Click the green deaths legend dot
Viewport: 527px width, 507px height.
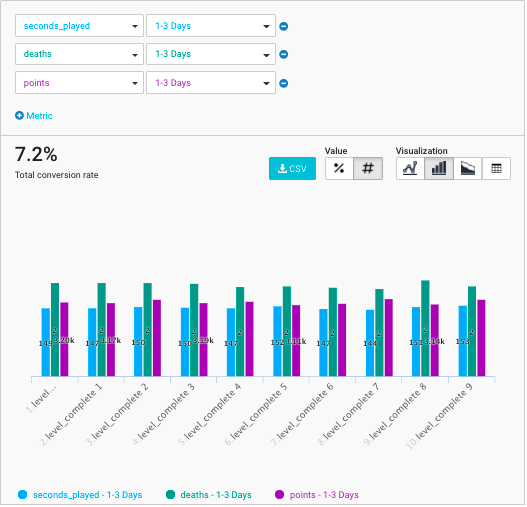[x=171, y=496]
